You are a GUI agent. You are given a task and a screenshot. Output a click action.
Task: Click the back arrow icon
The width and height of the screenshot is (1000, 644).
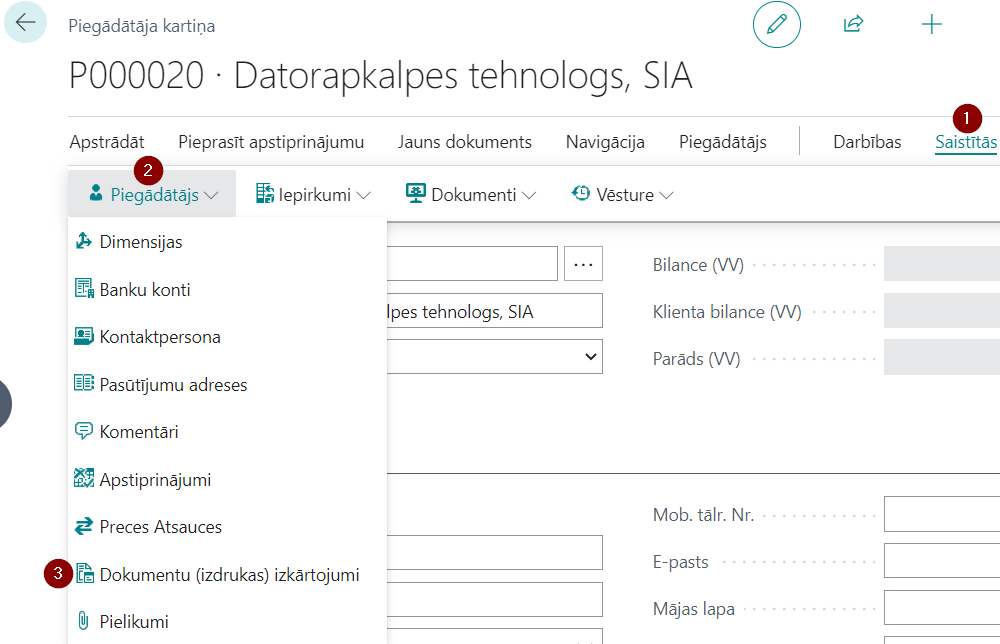coord(26,22)
